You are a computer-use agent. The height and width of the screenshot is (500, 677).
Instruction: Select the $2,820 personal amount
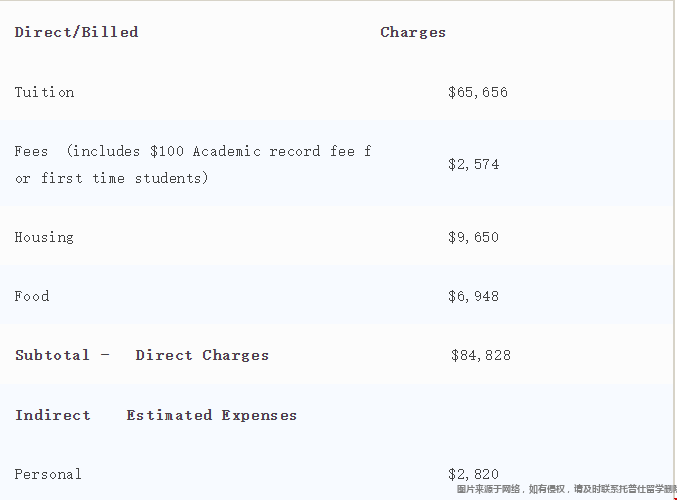click(474, 474)
